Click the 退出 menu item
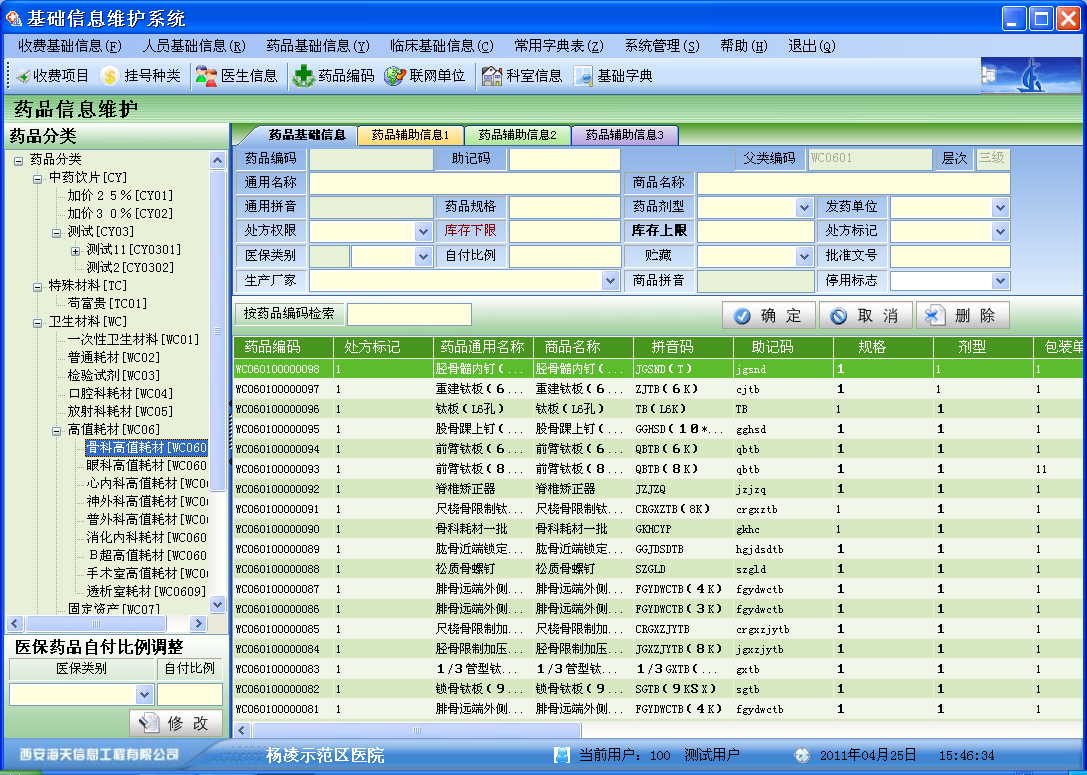The width and height of the screenshot is (1087, 775). [812, 46]
